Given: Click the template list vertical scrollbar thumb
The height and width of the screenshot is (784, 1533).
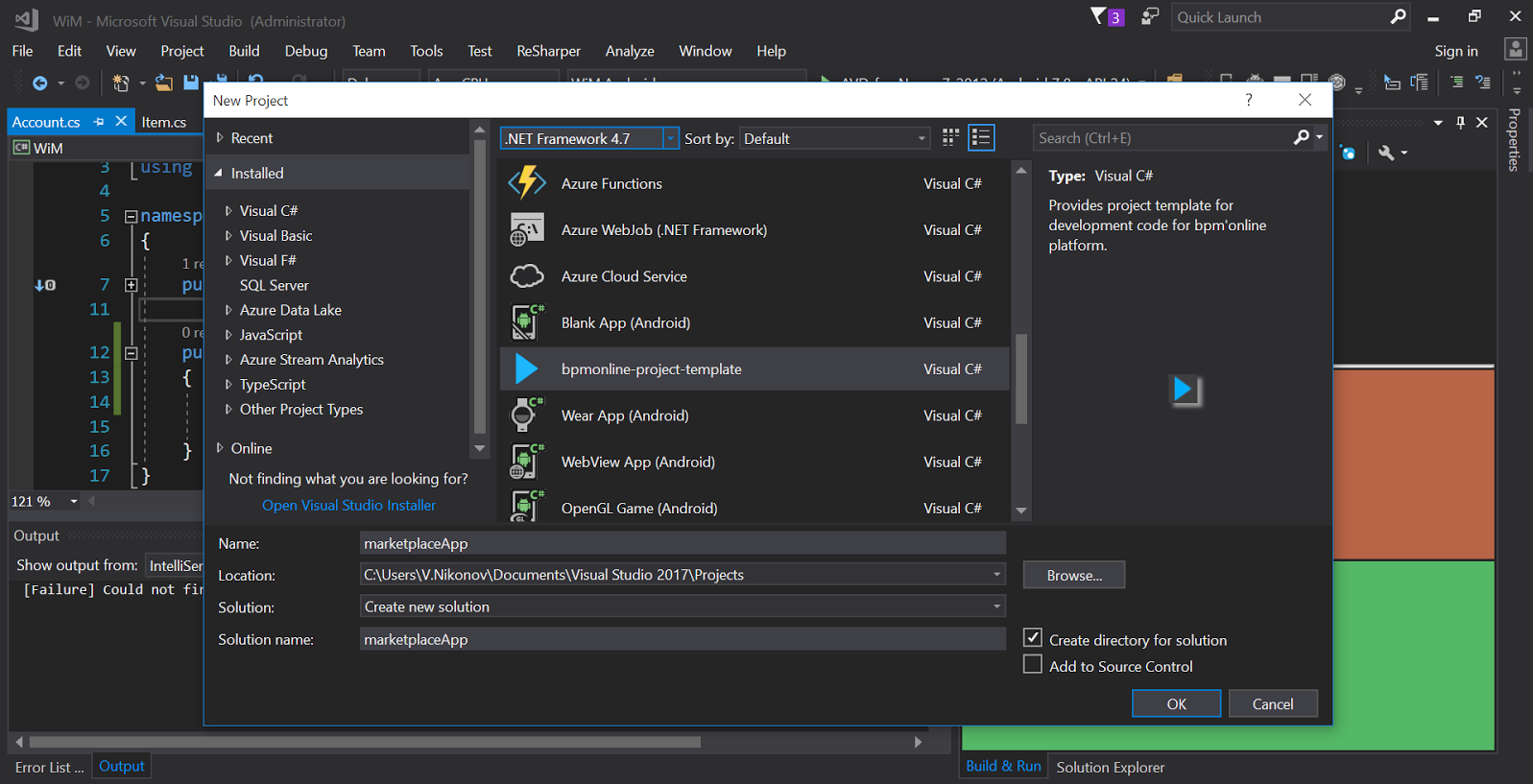Looking at the screenshot, I should point(1021,379).
